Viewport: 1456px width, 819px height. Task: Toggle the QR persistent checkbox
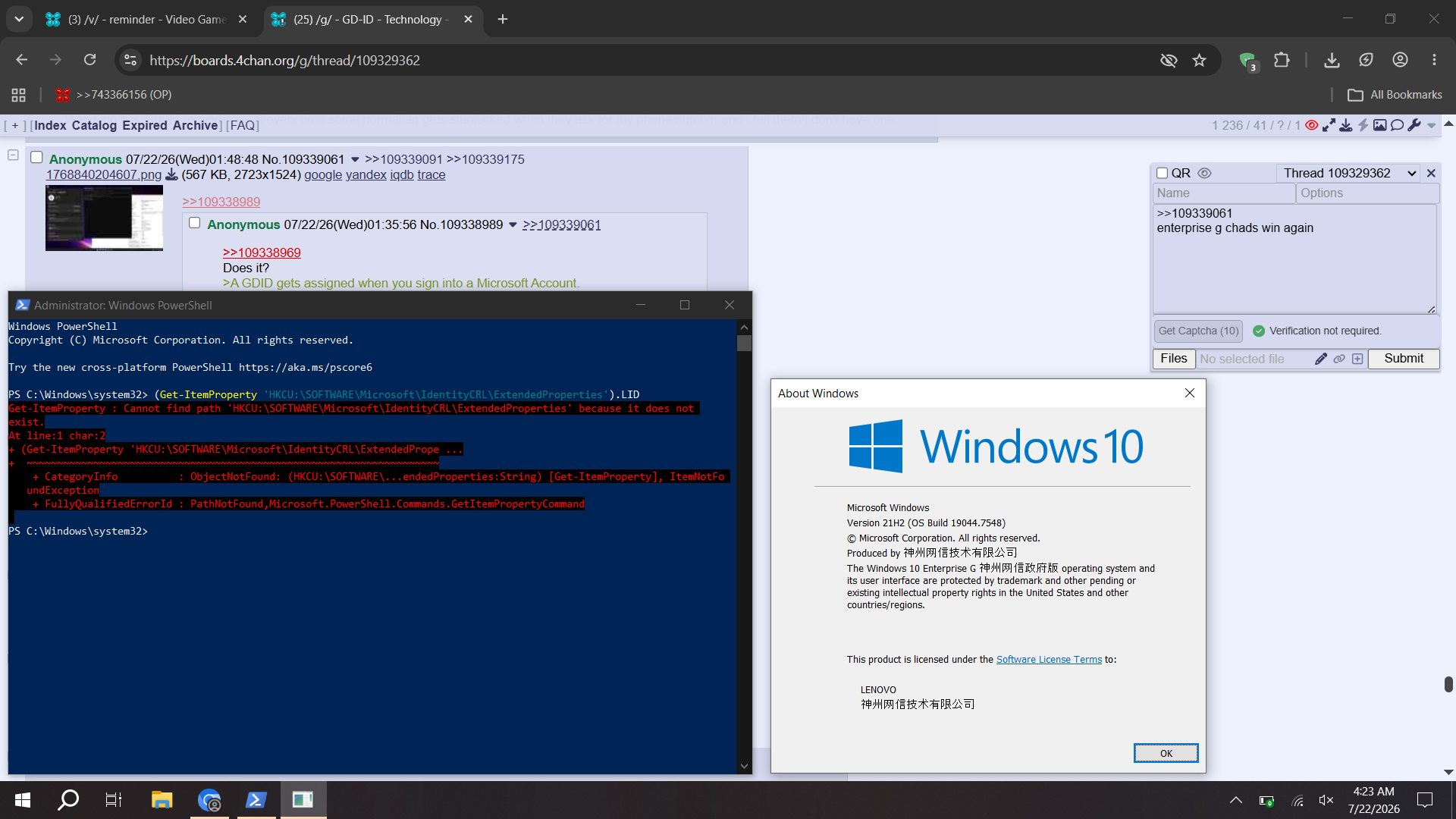coord(1162,173)
